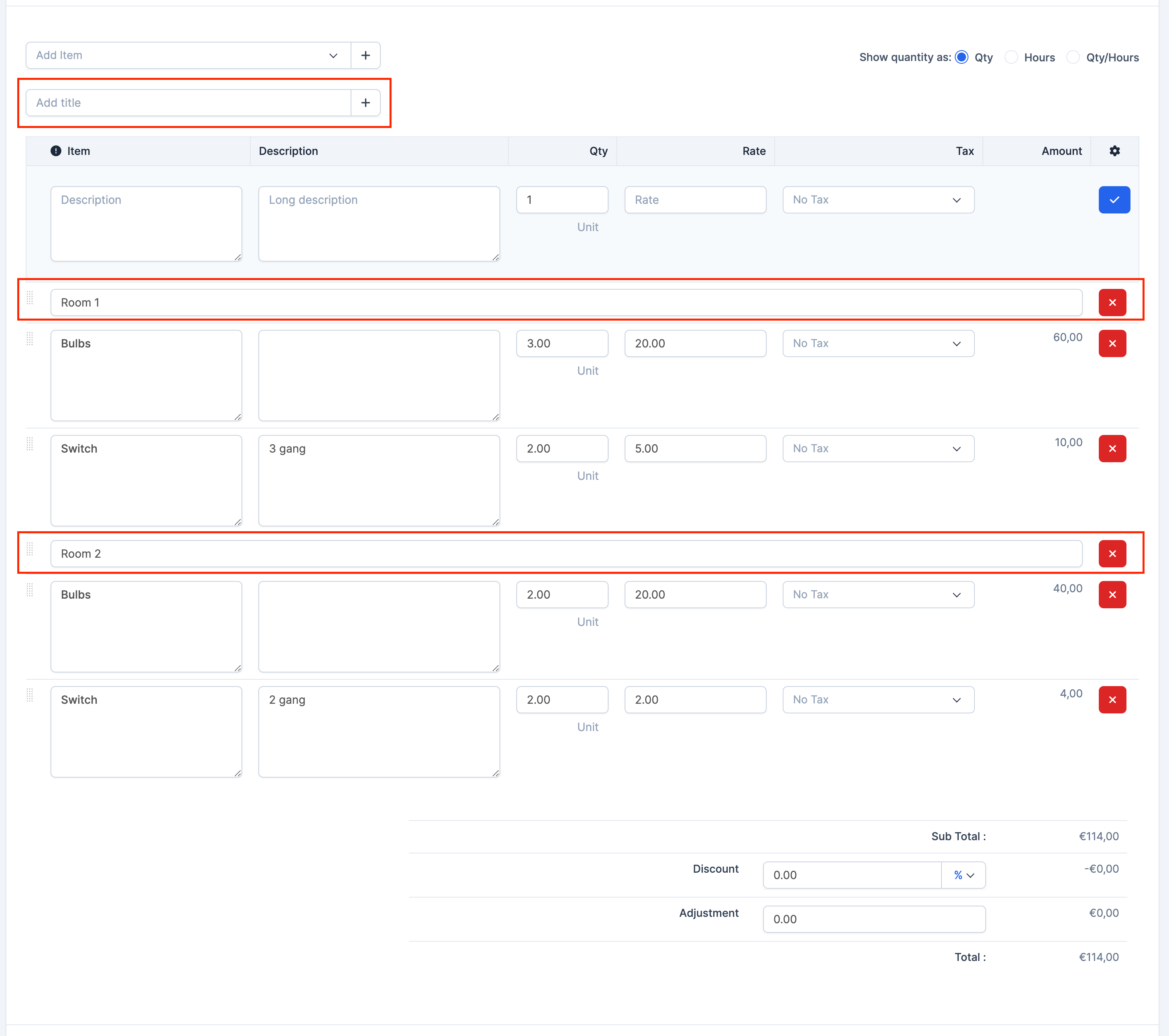The width and height of the screenshot is (1169, 1036).
Task: Click the 10,00 amount value
Action: [x=1068, y=442]
